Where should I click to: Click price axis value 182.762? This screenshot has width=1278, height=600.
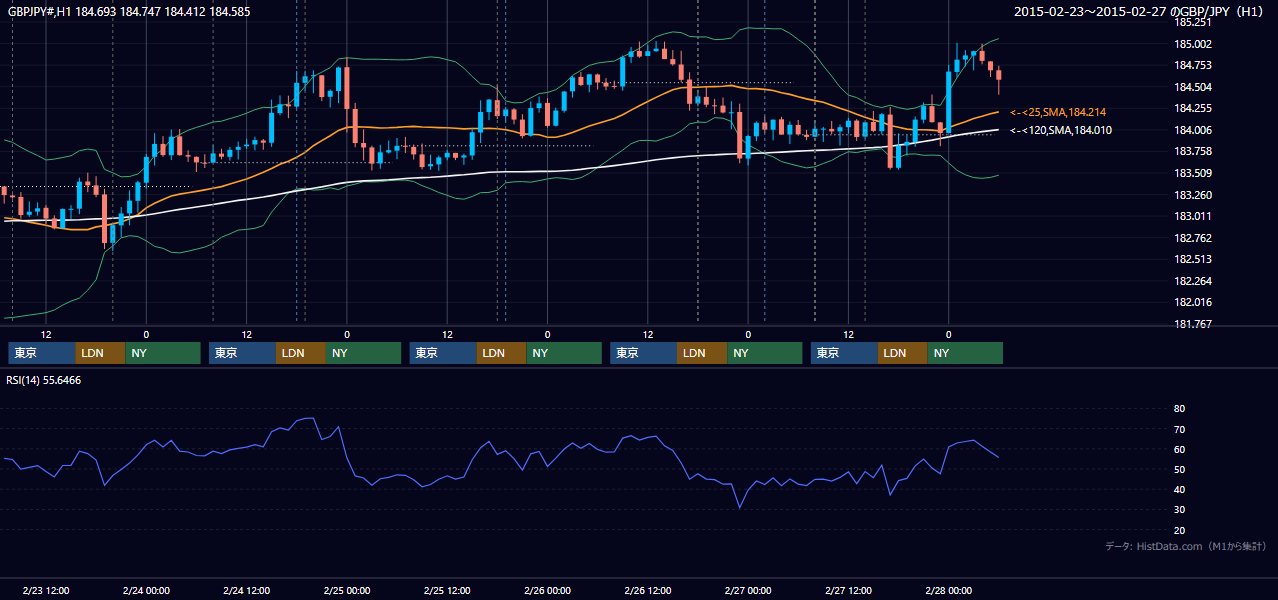[x=1193, y=238]
